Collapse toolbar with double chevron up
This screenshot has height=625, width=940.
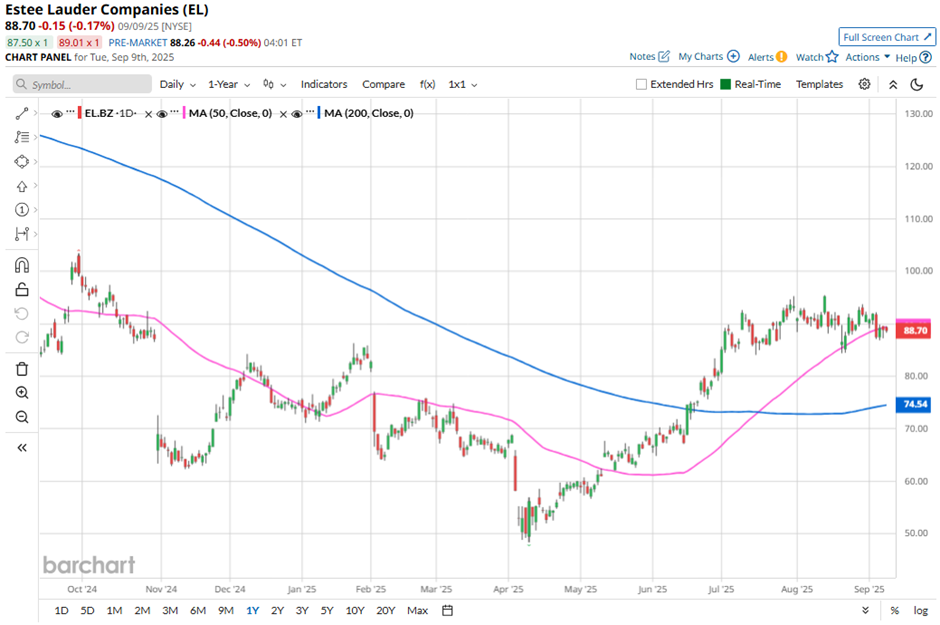[893, 84]
